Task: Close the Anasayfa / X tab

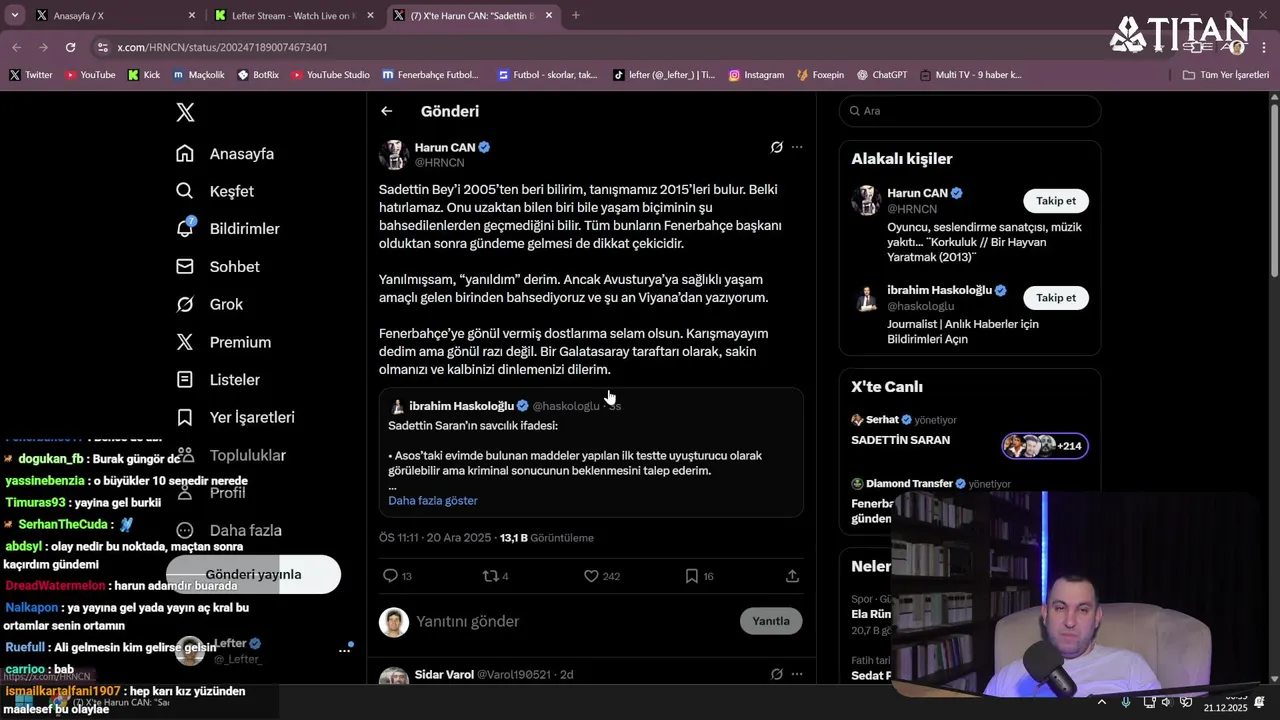Action: [192, 16]
